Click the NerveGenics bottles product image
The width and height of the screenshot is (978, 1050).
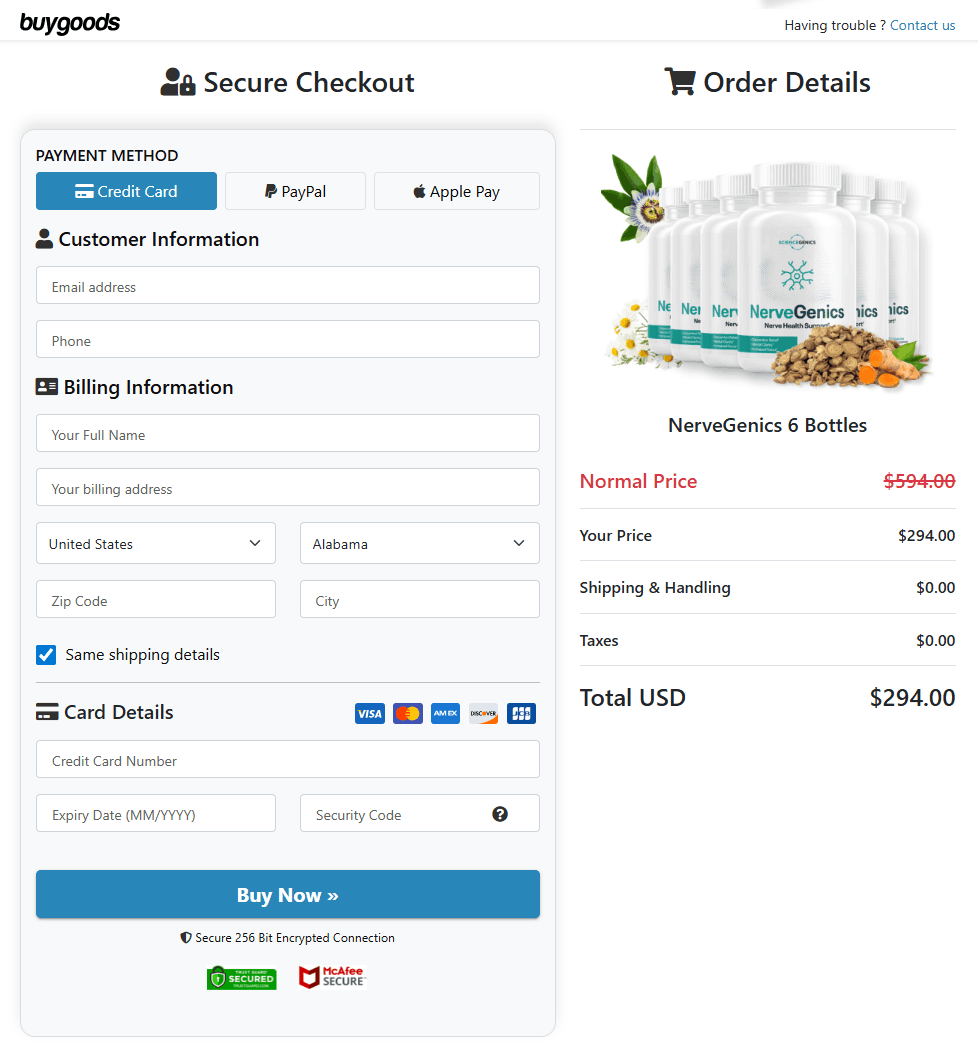[767, 270]
